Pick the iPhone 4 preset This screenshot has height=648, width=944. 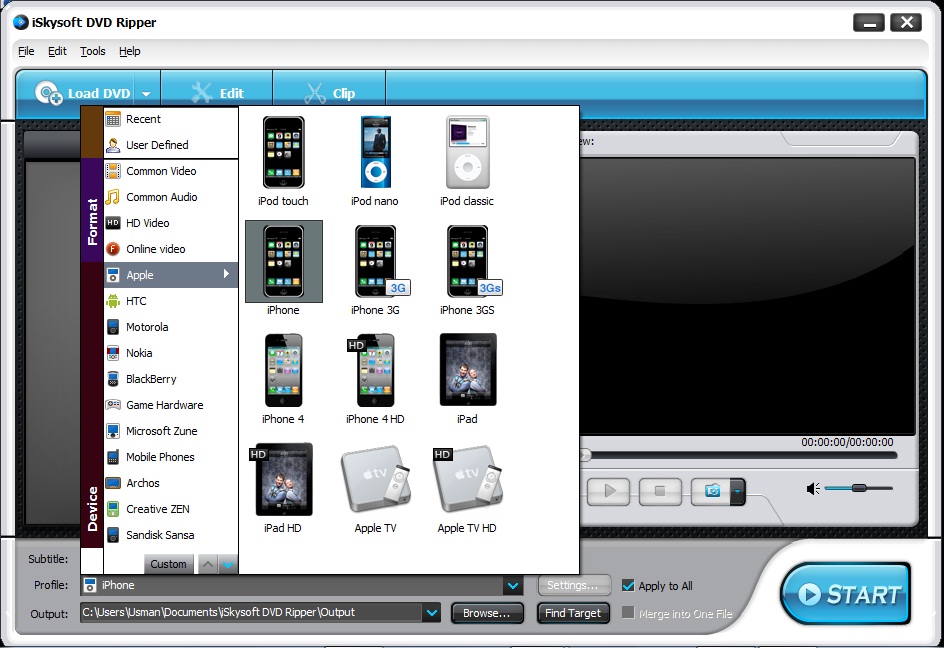(x=283, y=379)
